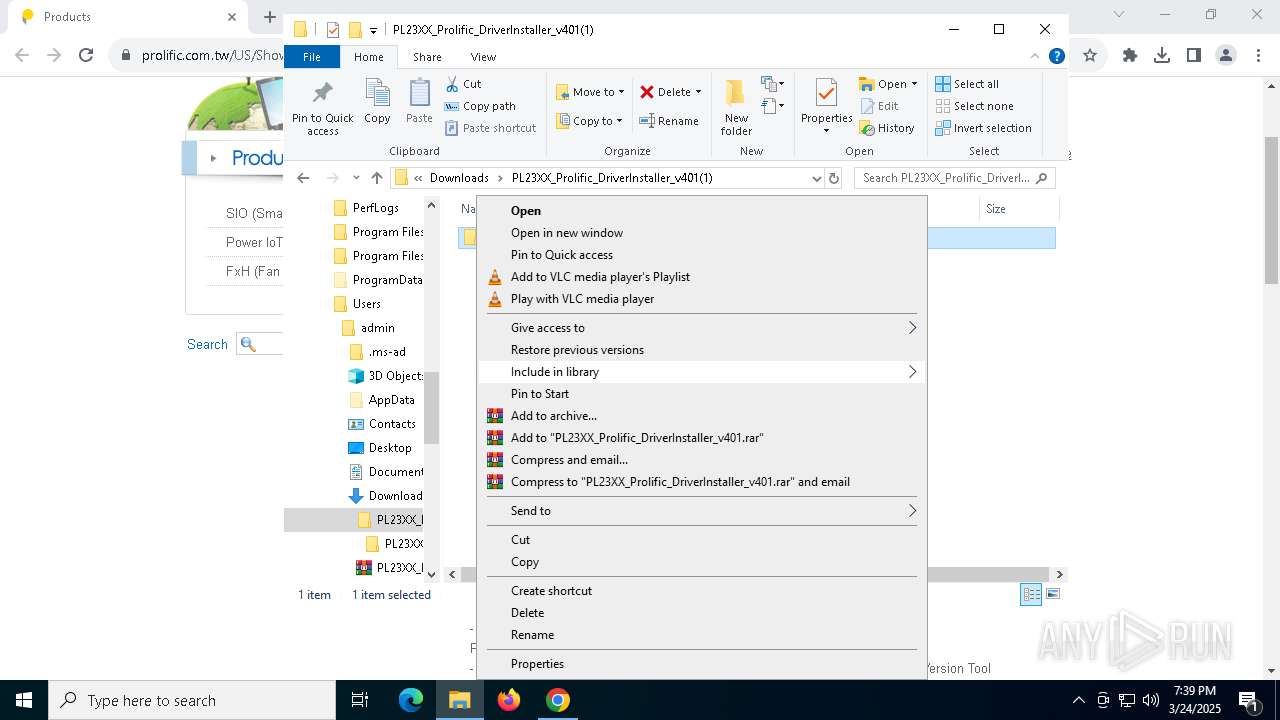Choose Rename in the context menu

click(x=702, y=635)
